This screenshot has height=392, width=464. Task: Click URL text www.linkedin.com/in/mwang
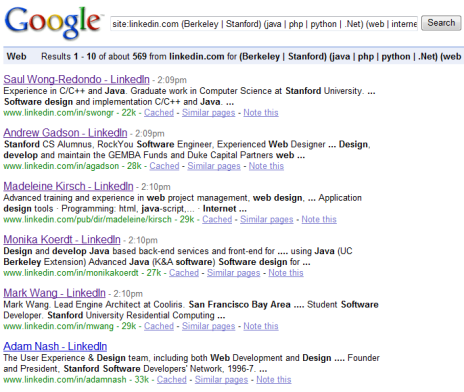(x=59, y=326)
